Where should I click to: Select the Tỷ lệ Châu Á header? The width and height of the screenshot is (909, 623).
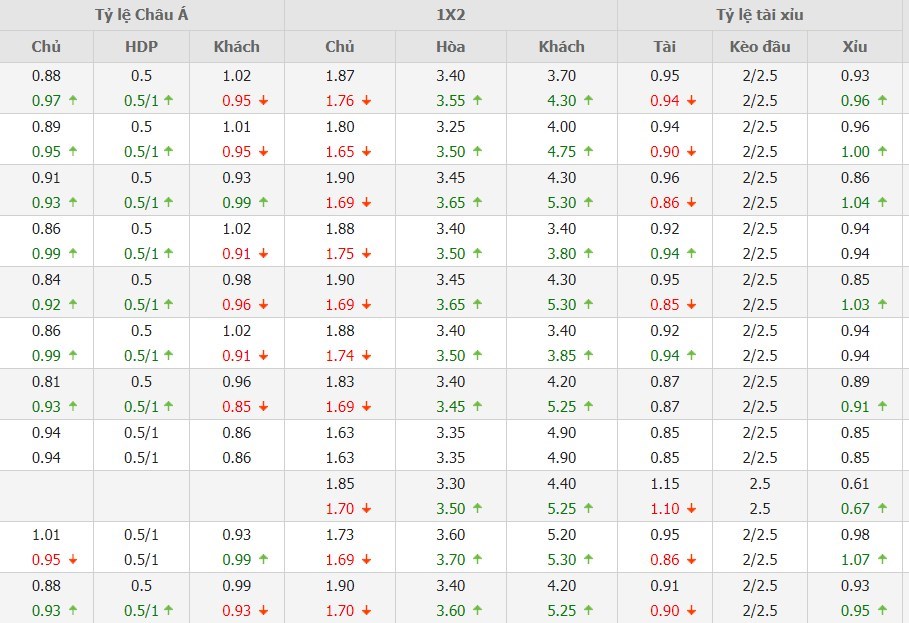[142, 15]
